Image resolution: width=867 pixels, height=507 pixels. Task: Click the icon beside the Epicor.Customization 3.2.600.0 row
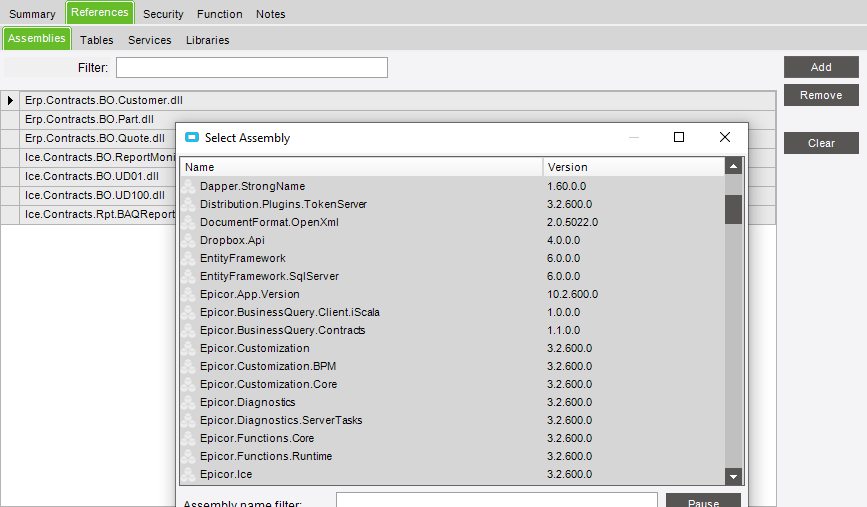click(189, 348)
